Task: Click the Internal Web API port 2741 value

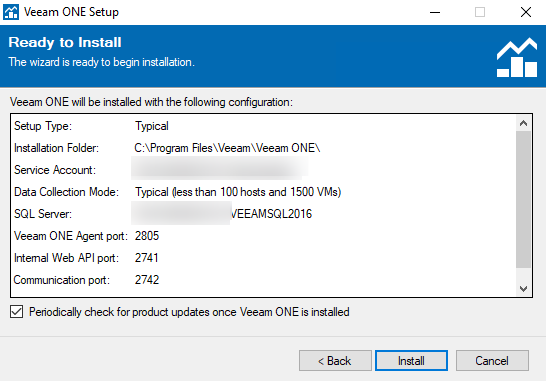Action: [x=146, y=258]
